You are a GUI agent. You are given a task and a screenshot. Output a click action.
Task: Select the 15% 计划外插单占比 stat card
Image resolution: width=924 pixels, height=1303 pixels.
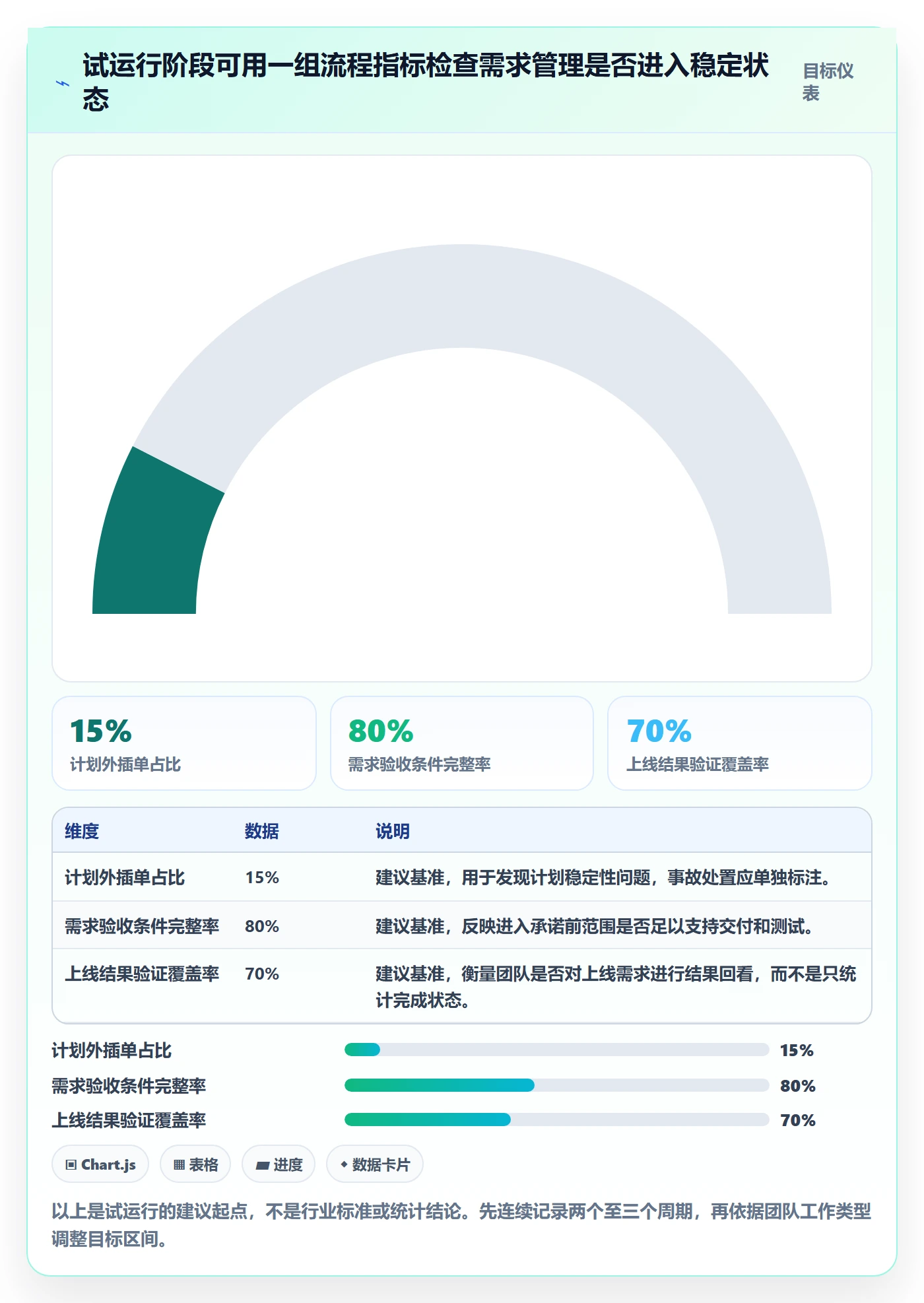point(184,743)
